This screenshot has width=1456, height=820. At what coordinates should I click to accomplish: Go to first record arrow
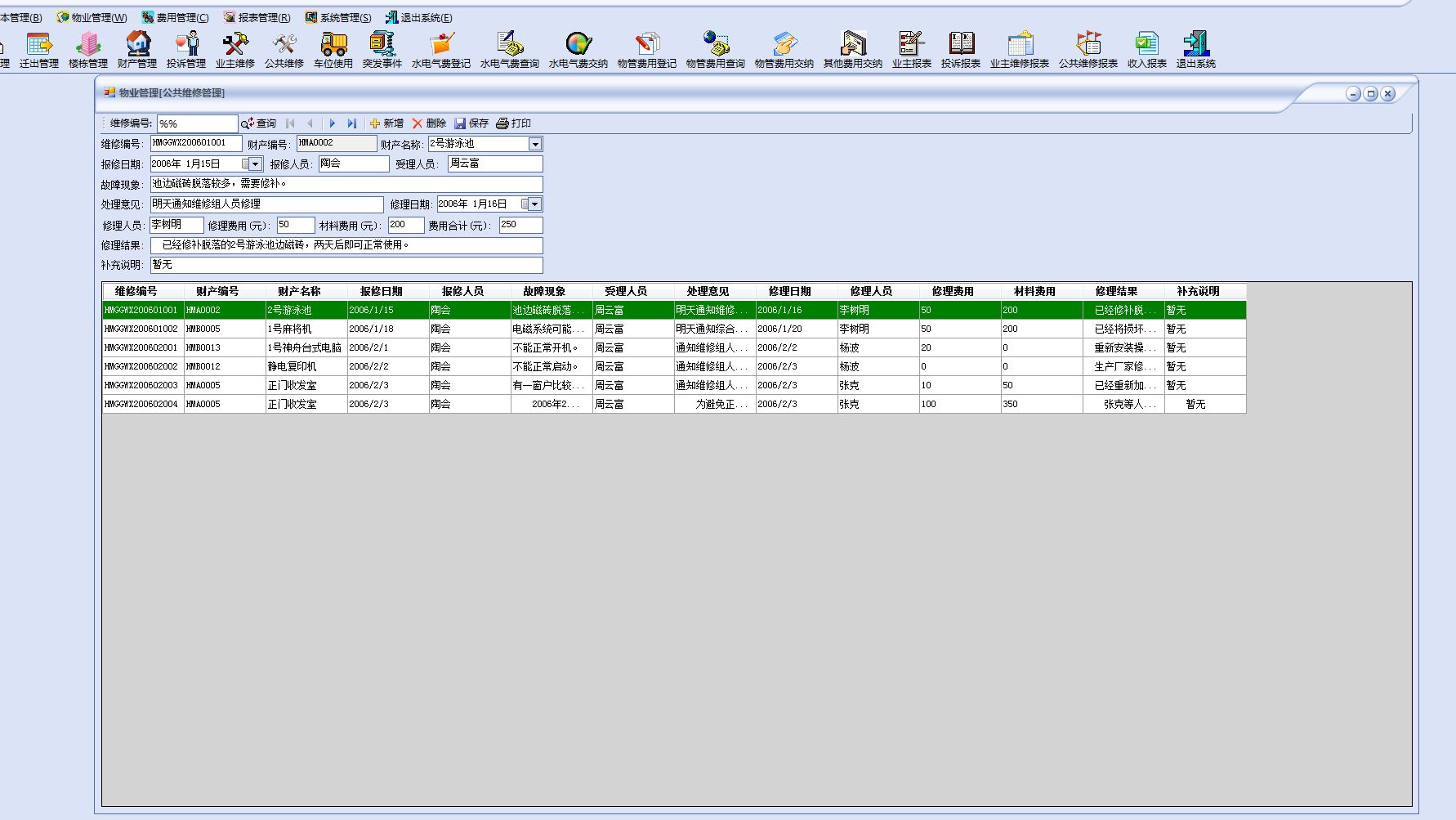pos(290,123)
